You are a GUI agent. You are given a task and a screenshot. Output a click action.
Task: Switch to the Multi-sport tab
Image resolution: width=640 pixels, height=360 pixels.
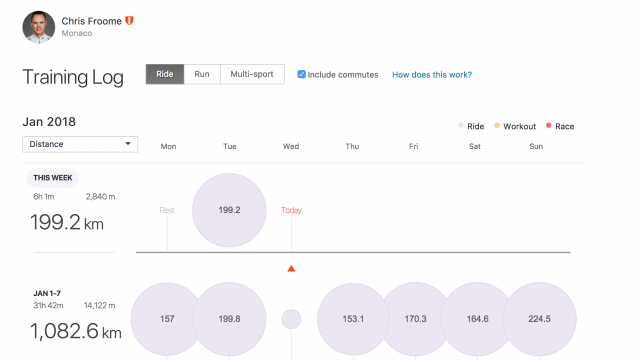coord(252,74)
